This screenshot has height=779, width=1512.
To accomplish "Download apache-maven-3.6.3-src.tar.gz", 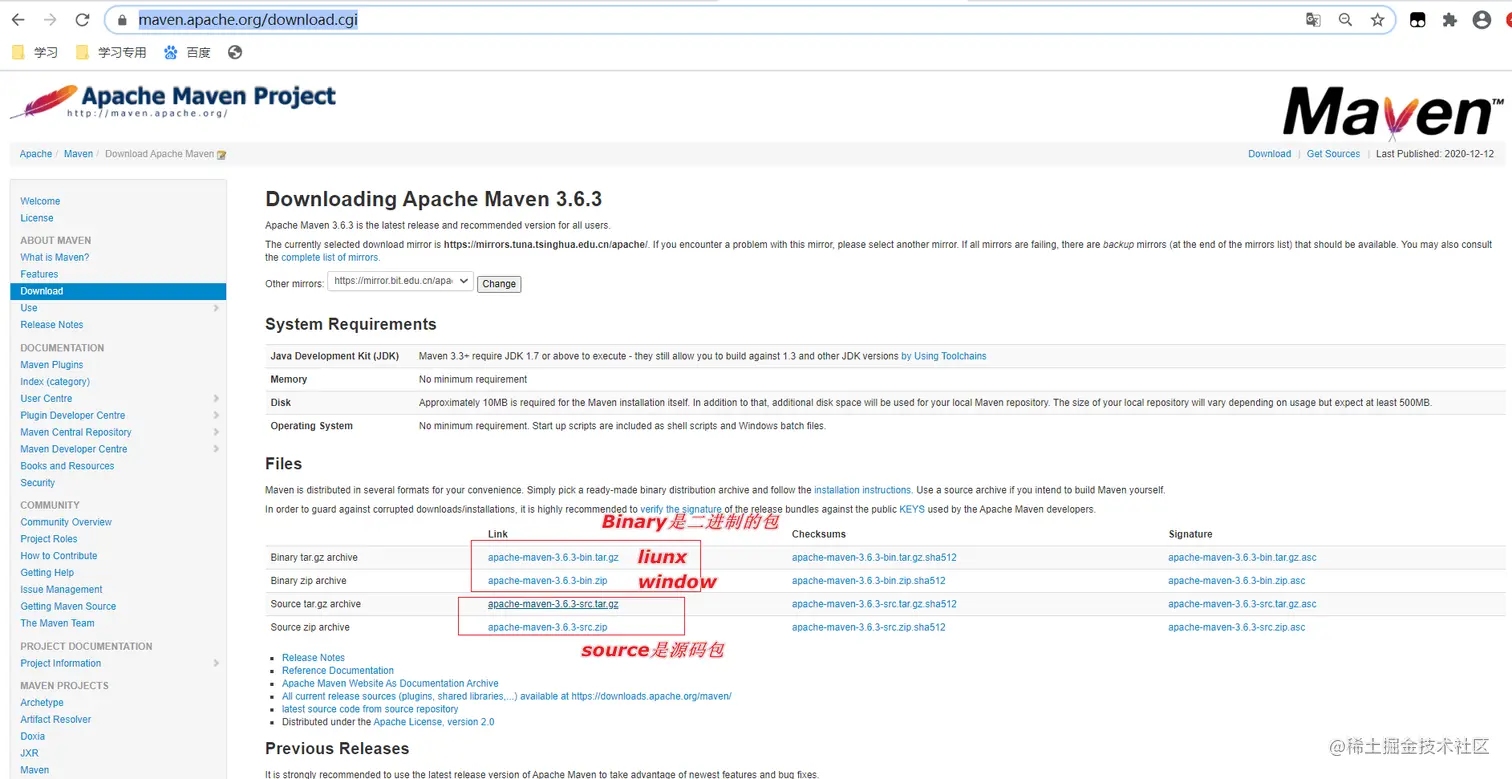I will coord(553,604).
